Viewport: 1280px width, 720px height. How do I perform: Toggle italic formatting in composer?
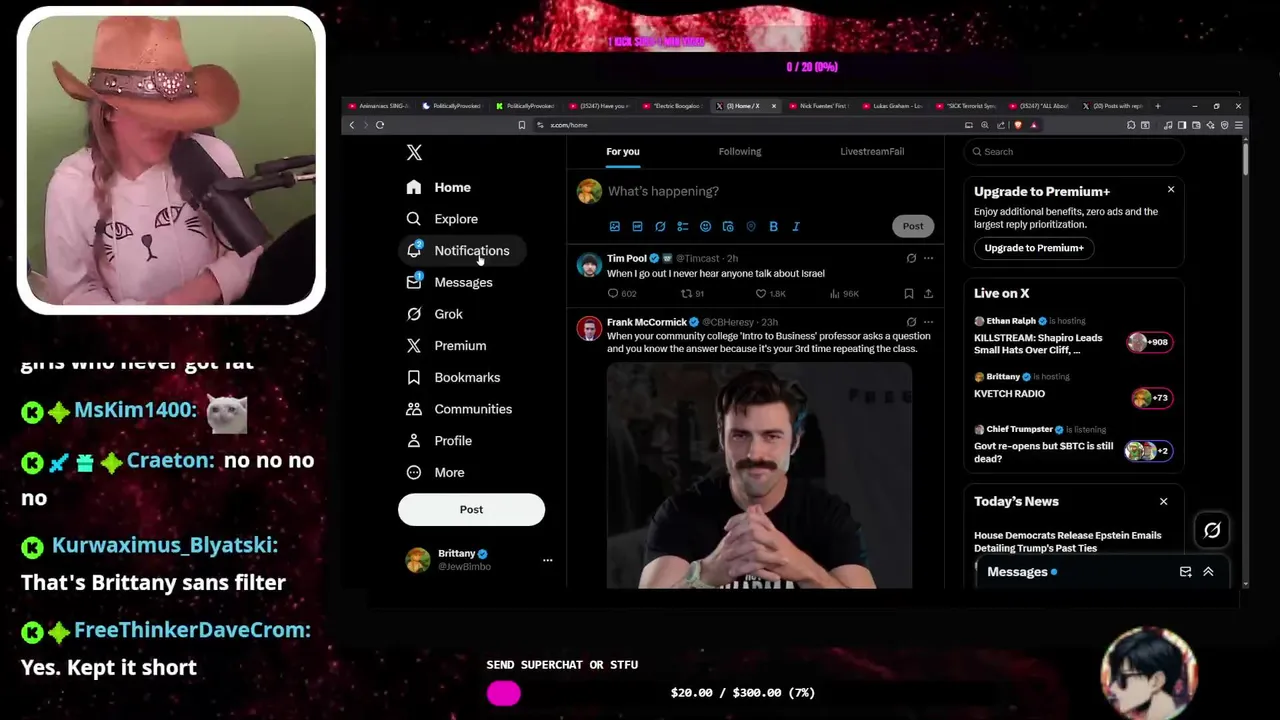point(796,227)
